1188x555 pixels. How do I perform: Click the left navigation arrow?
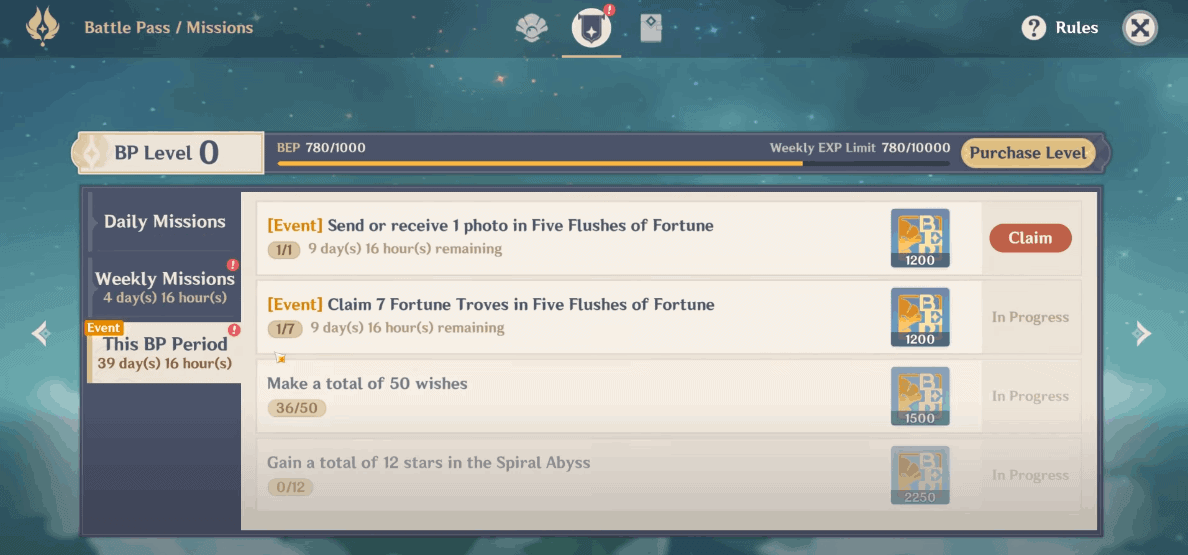[41, 333]
